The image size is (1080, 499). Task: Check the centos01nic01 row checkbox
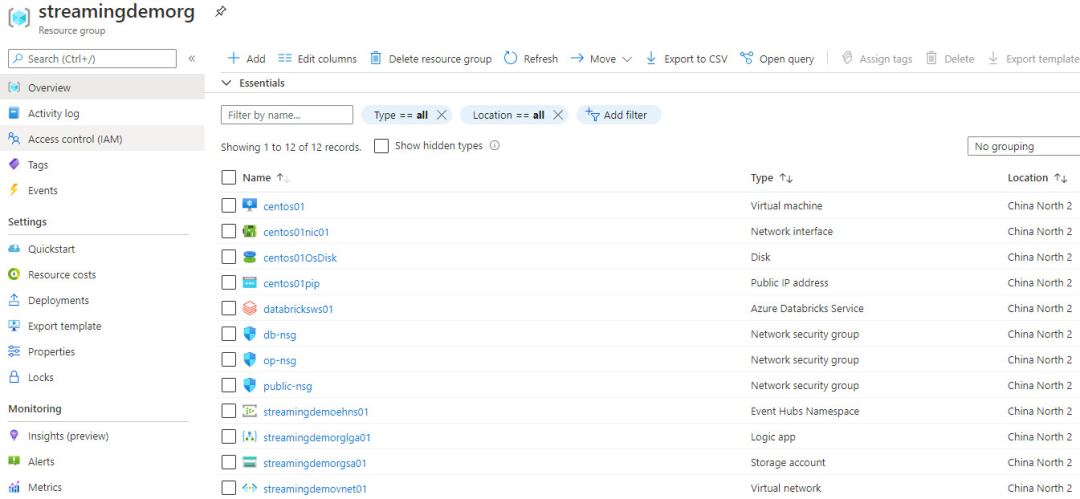(x=229, y=232)
